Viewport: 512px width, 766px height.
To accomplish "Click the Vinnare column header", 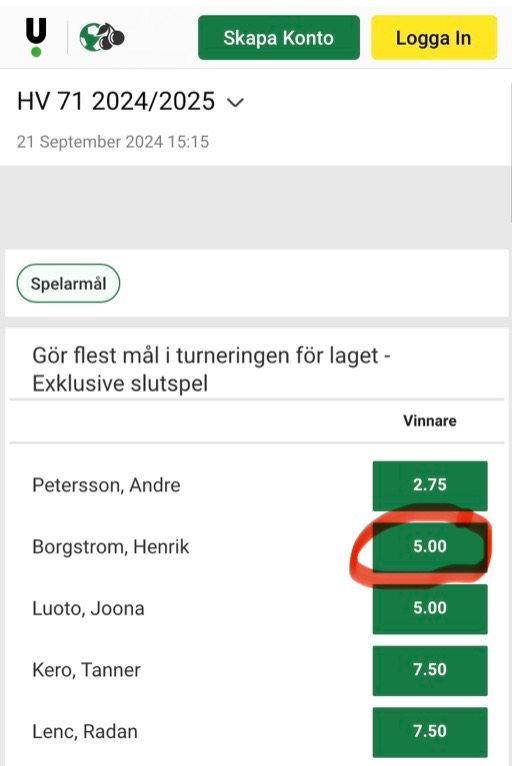I will pyautogui.click(x=430, y=421).
